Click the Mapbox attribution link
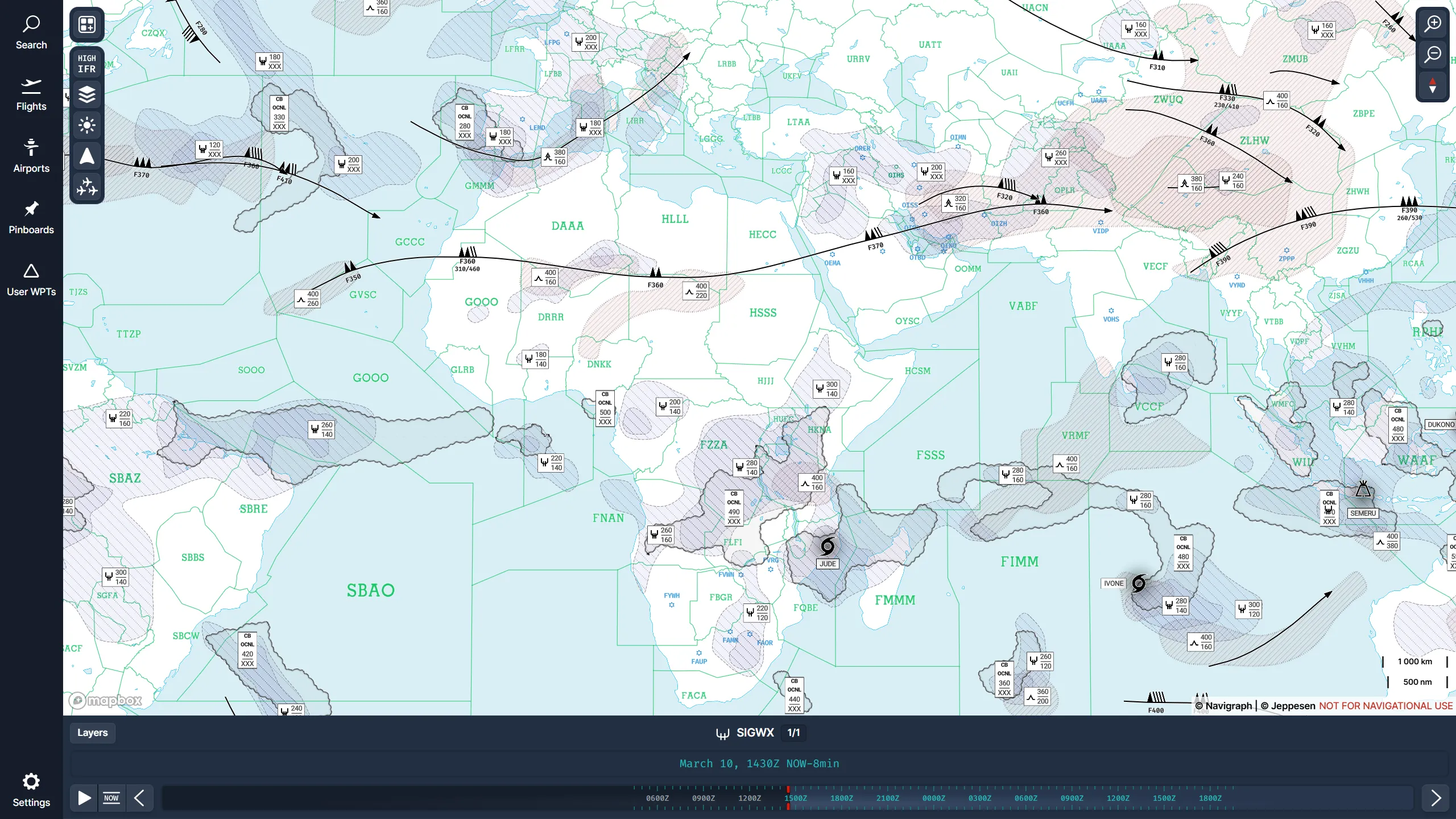1456x819 pixels. pos(105,701)
